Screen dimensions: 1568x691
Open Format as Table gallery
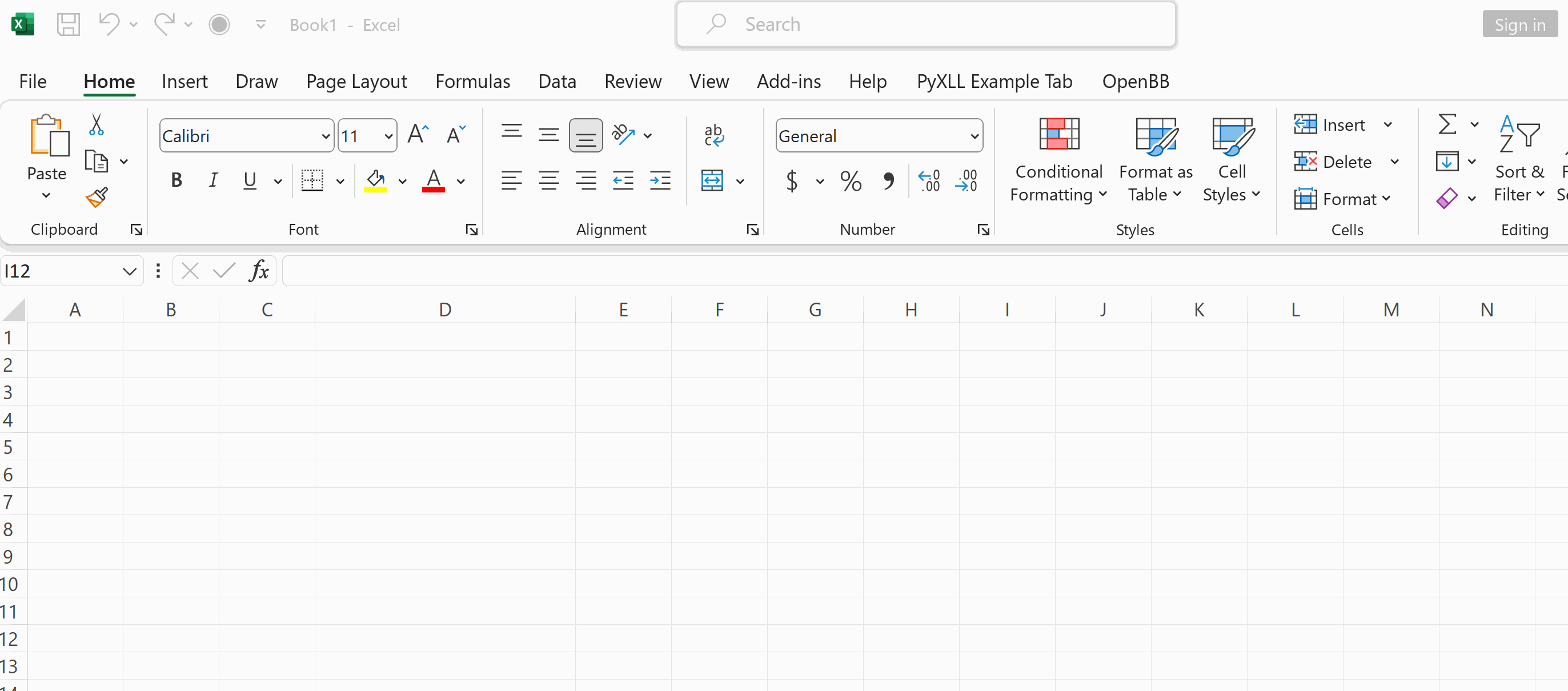point(1156,160)
